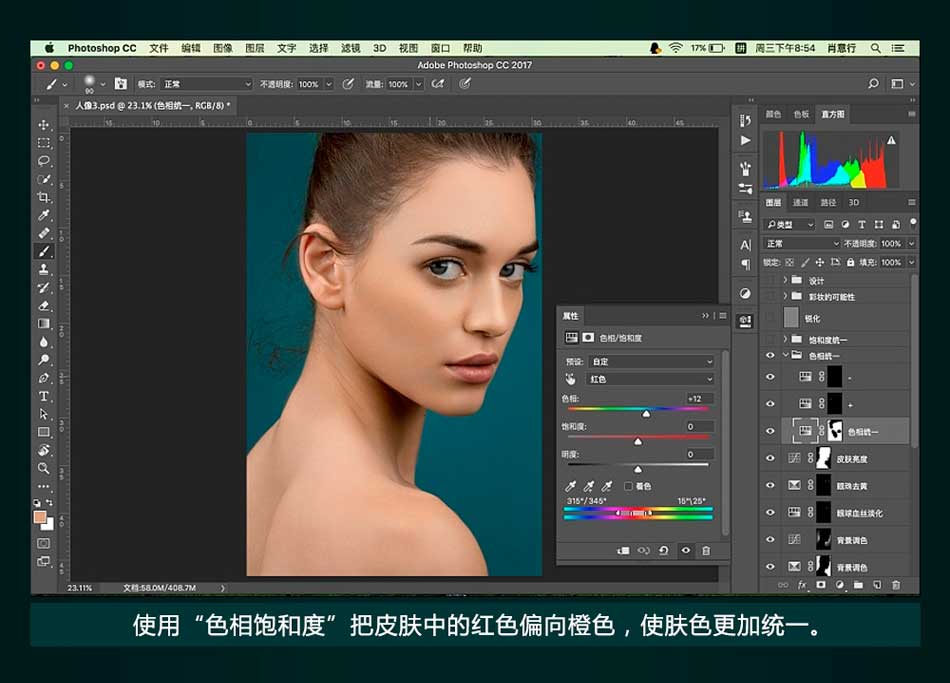Select the Lasso tool
The width and height of the screenshot is (950, 683).
click(44, 161)
